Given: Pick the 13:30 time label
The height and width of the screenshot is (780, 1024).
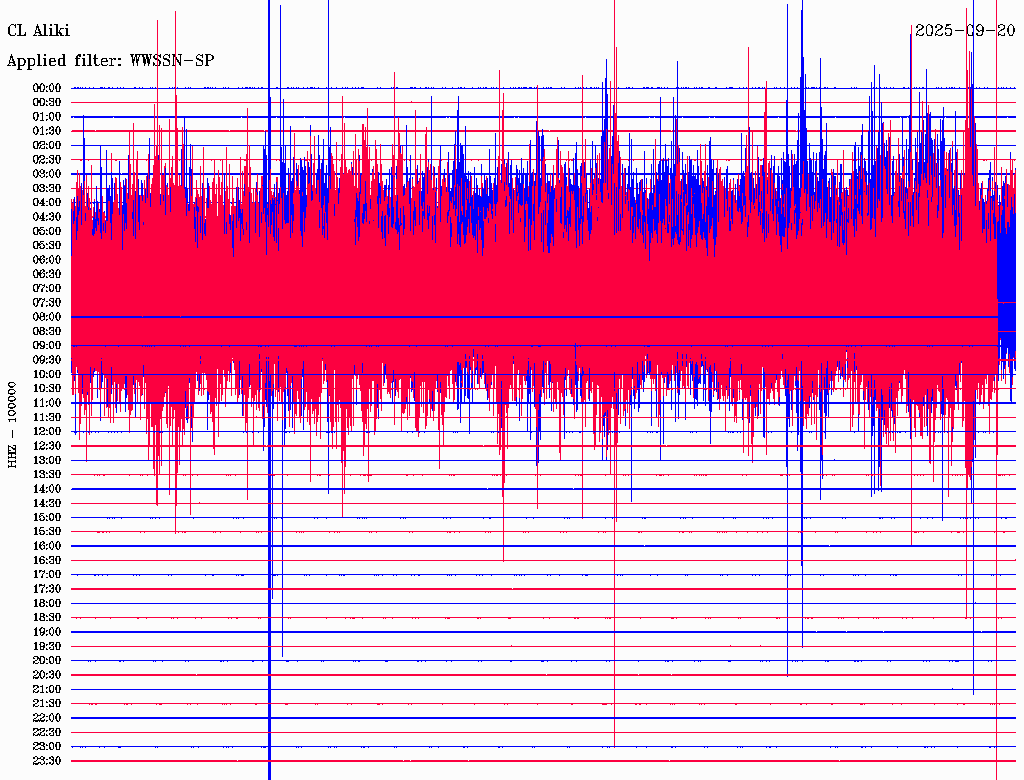Looking at the screenshot, I should [x=47, y=475].
